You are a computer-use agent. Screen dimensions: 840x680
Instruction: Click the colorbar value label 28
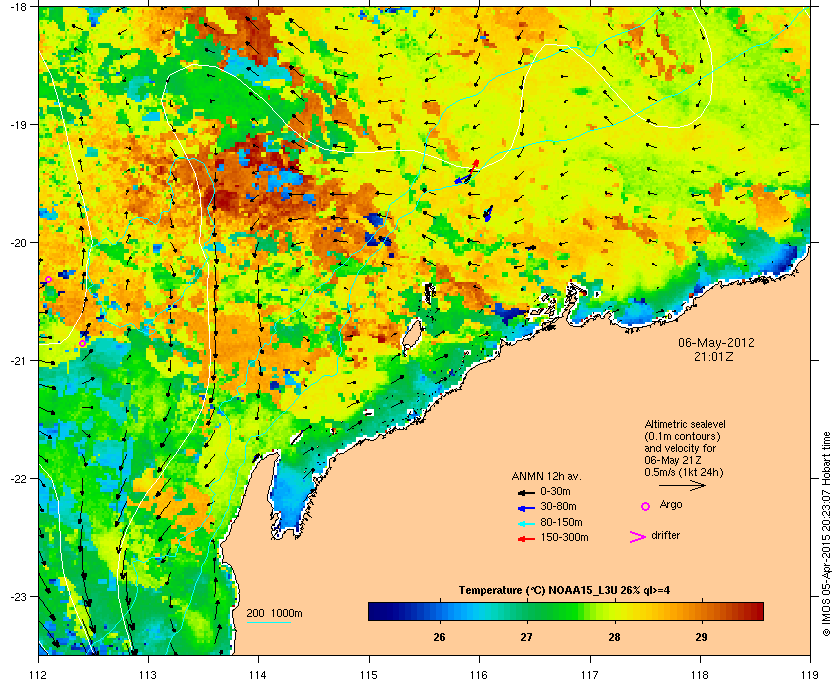tap(614, 637)
